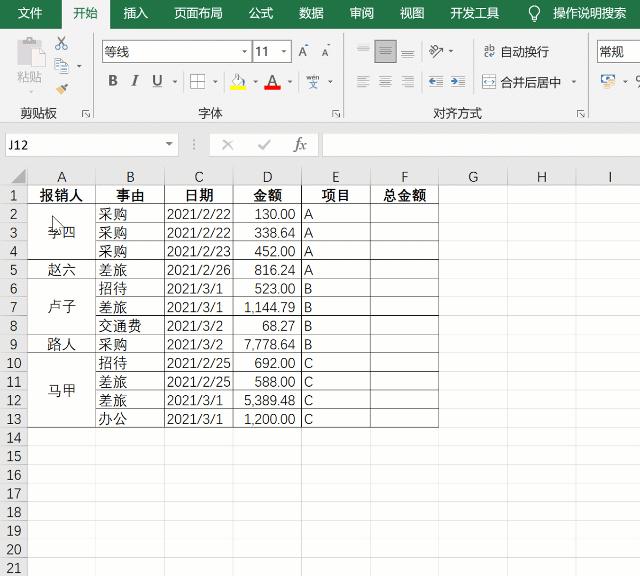Center text horizontally icon
Viewport: 640px width, 576px height.
(x=385, y=81)
